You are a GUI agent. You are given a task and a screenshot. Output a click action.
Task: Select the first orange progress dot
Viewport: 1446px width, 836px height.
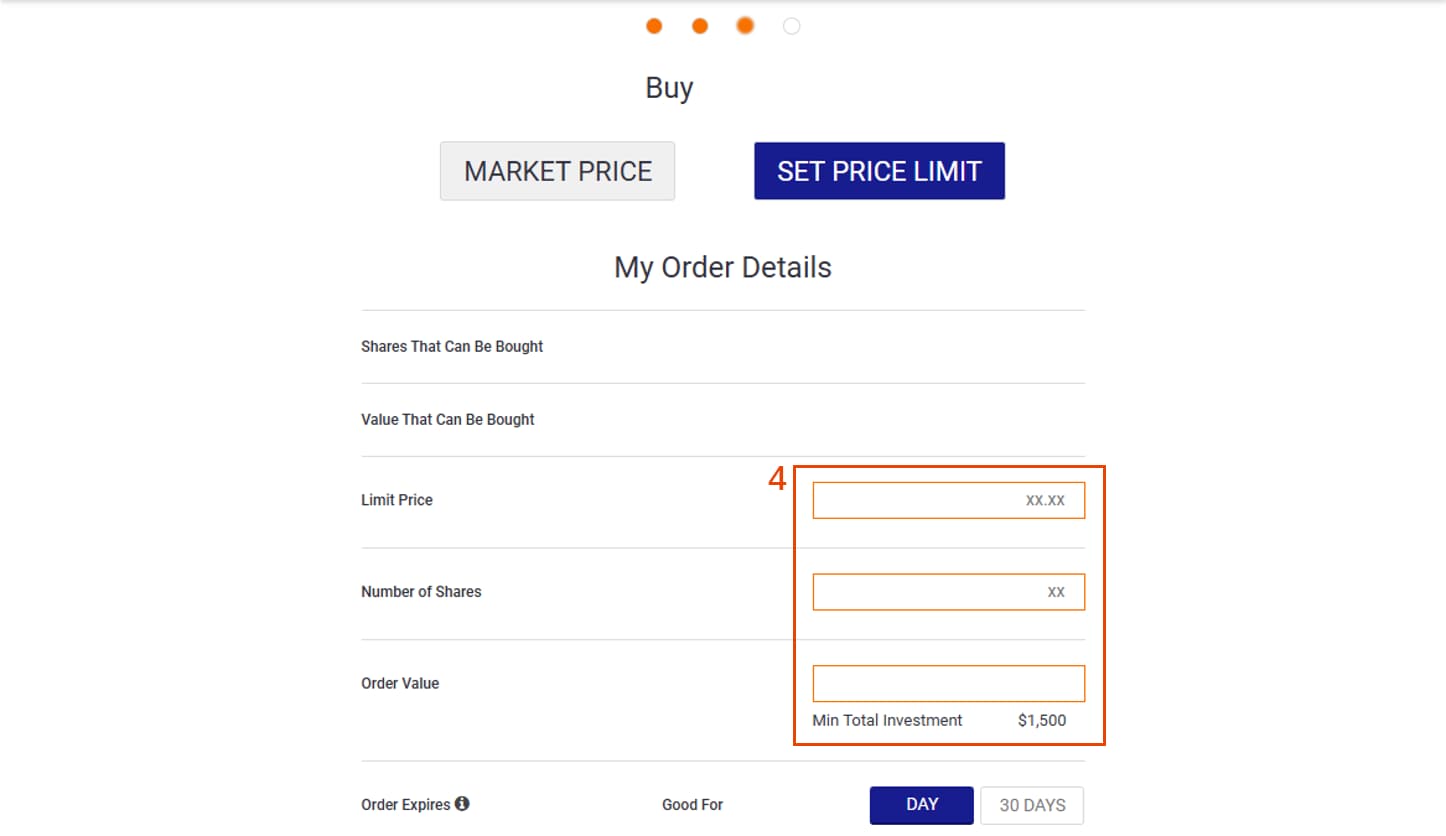654,26
